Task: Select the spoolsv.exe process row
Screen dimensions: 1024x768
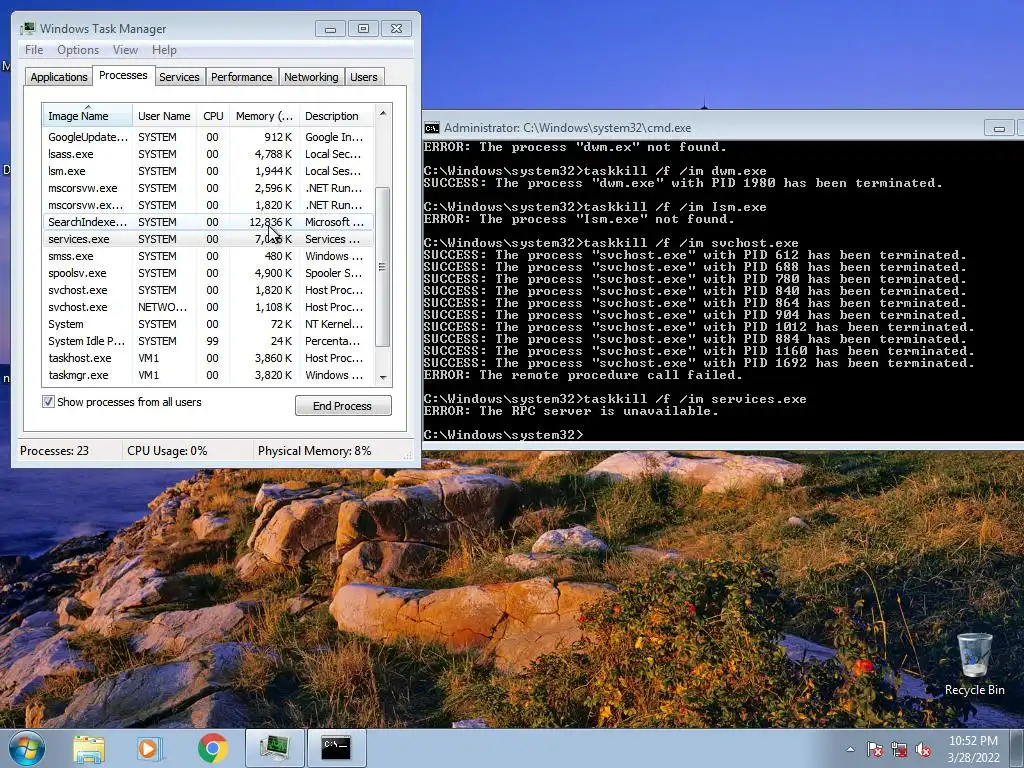Action: coord(208,273)
